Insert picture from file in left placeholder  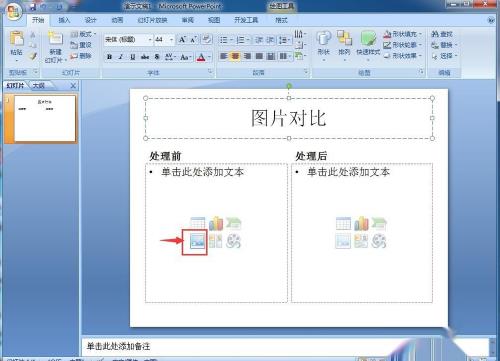pyautogui.click(x=197, y=241)
